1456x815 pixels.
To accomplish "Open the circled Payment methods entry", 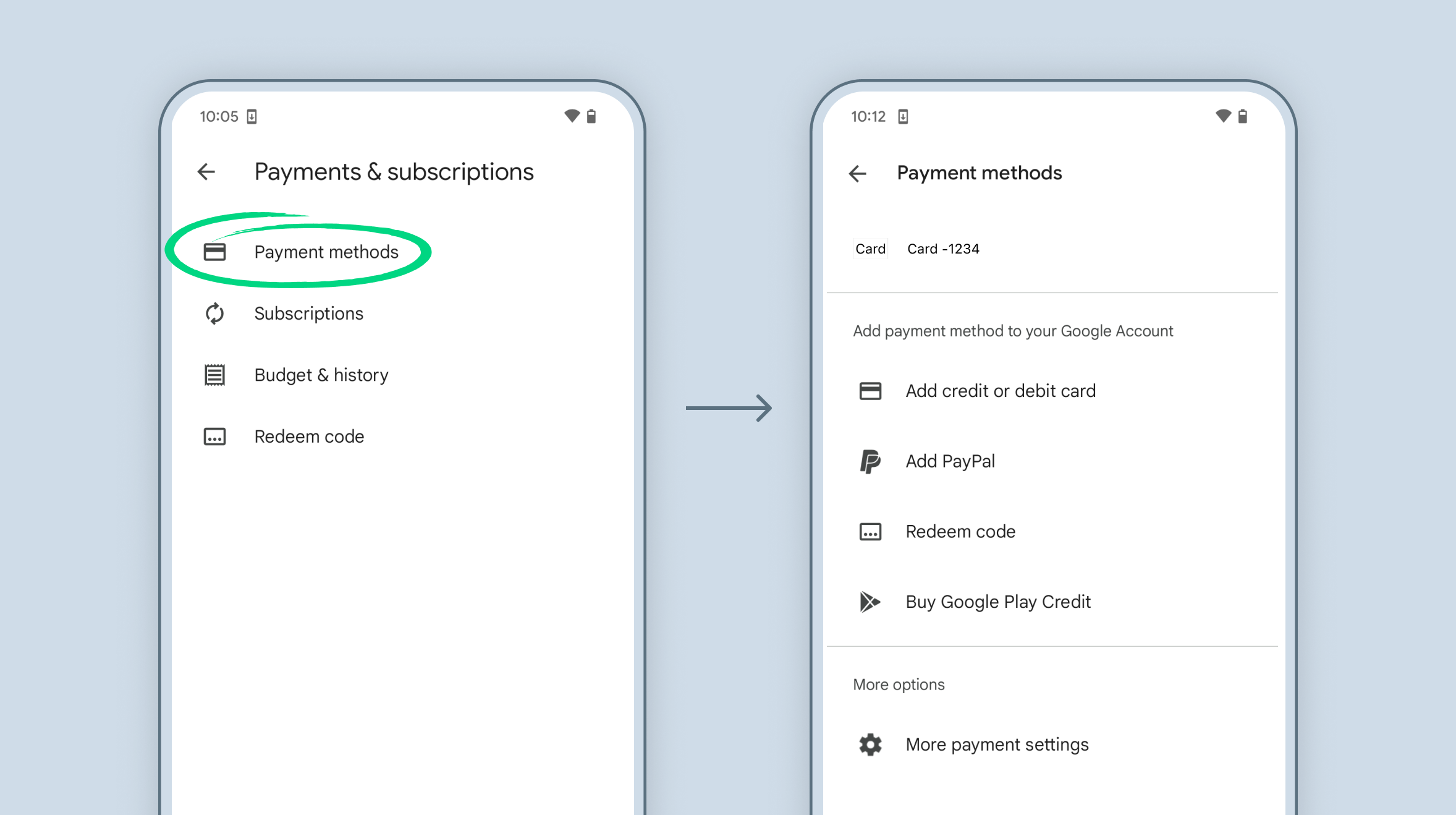I will 326,252.
